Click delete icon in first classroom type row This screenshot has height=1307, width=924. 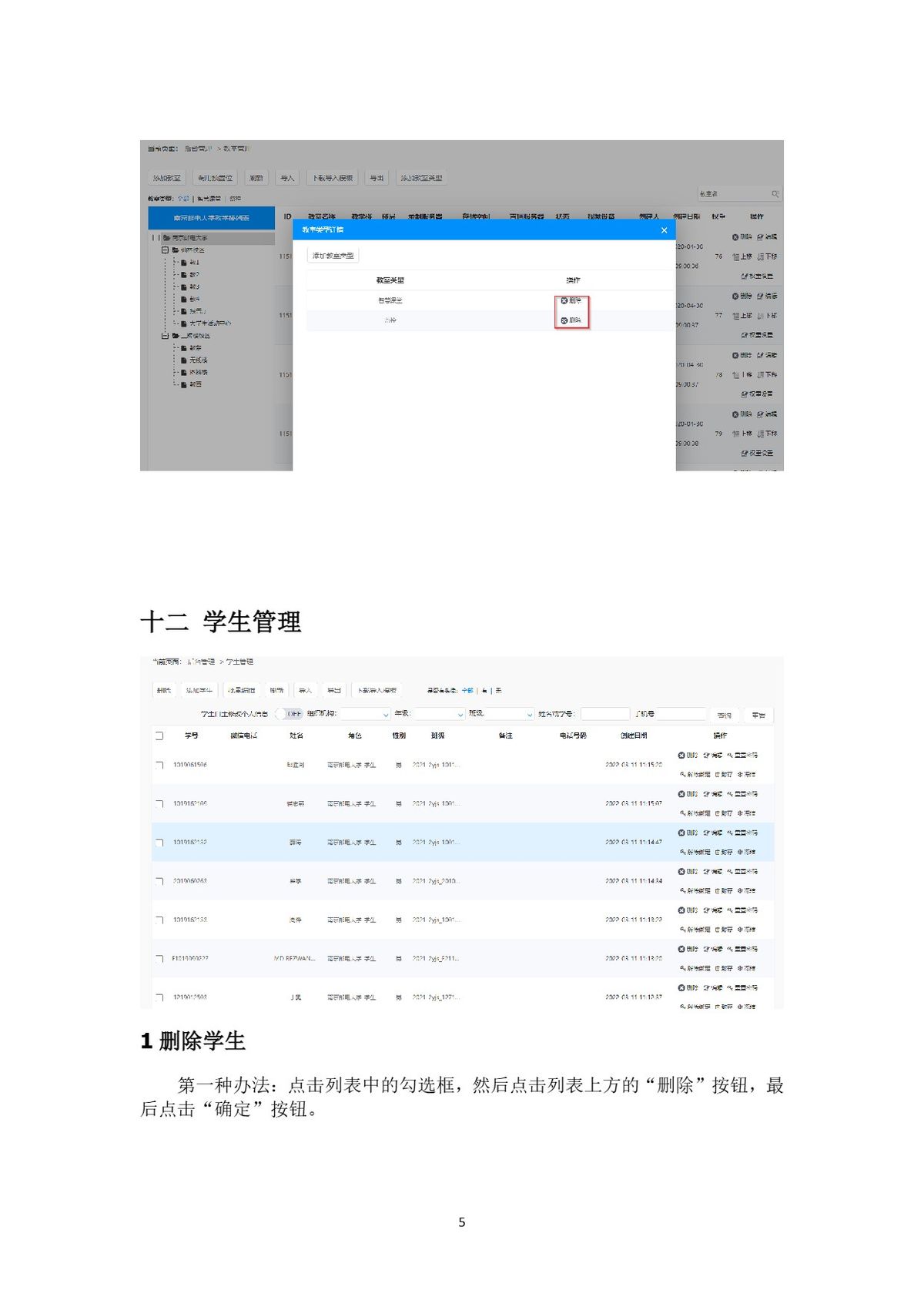(x=564, y=300)
